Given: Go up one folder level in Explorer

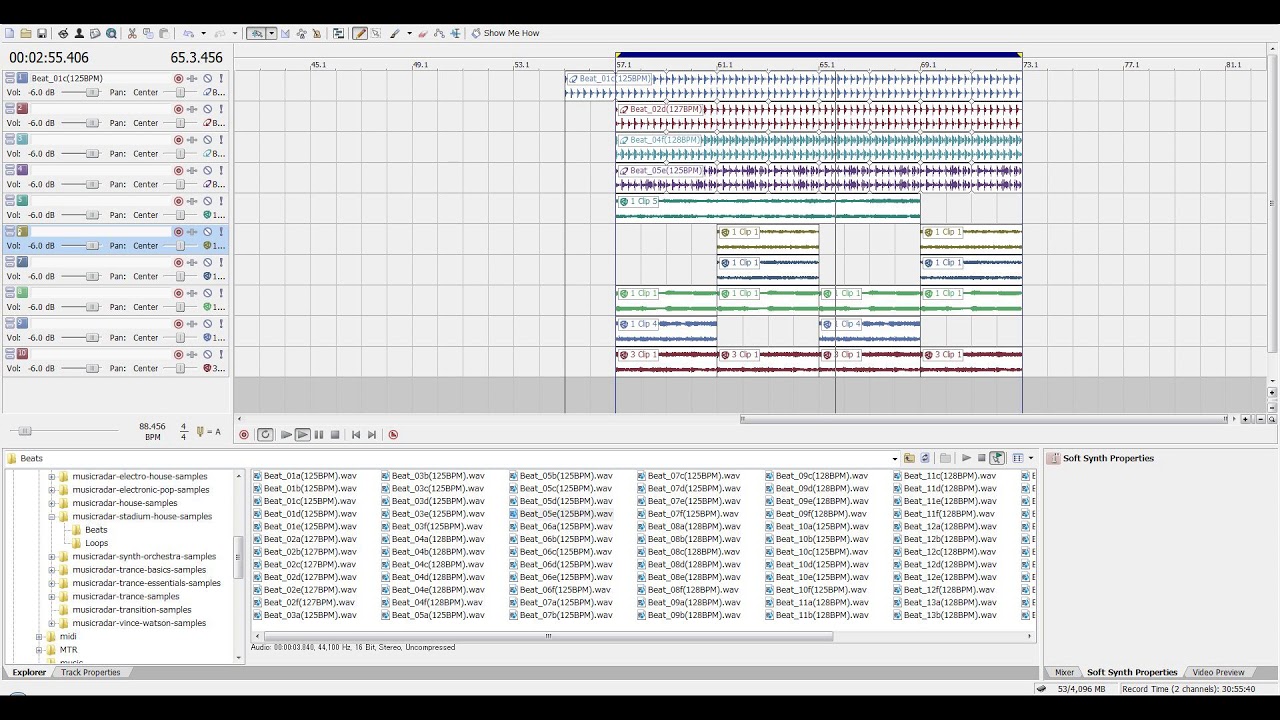Looking at the screenshot, I should 909,458.
